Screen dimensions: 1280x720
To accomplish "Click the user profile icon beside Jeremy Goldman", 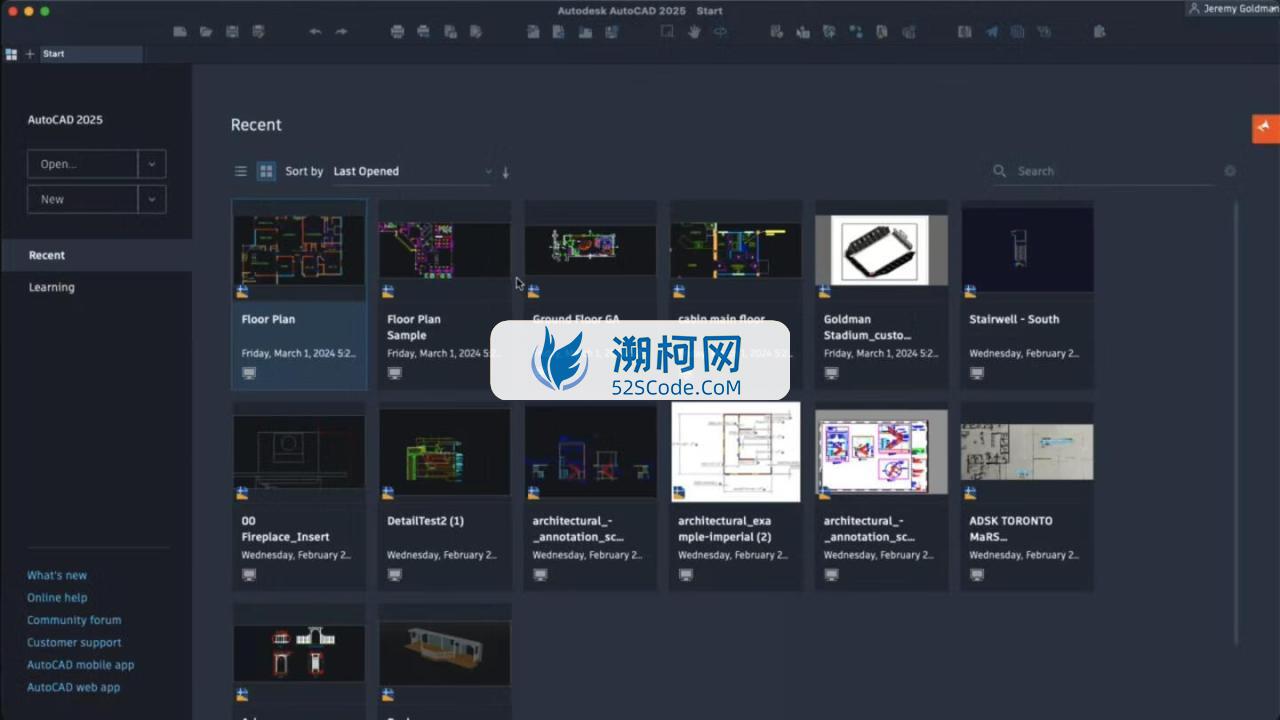I will pos(1194,9).
